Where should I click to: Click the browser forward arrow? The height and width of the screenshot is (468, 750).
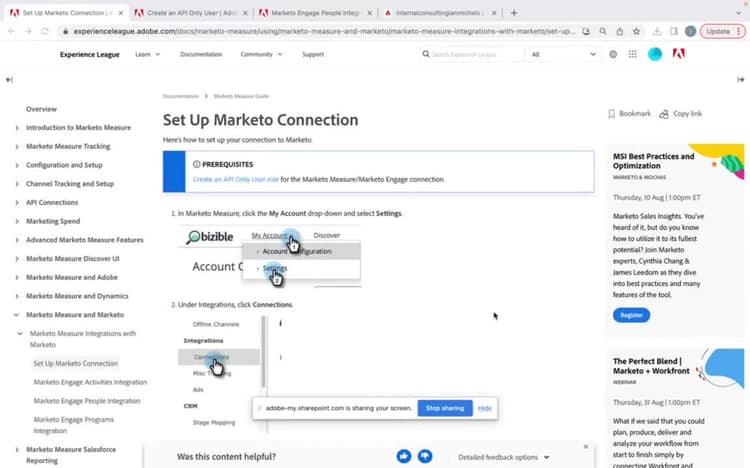tap(28, 31)
